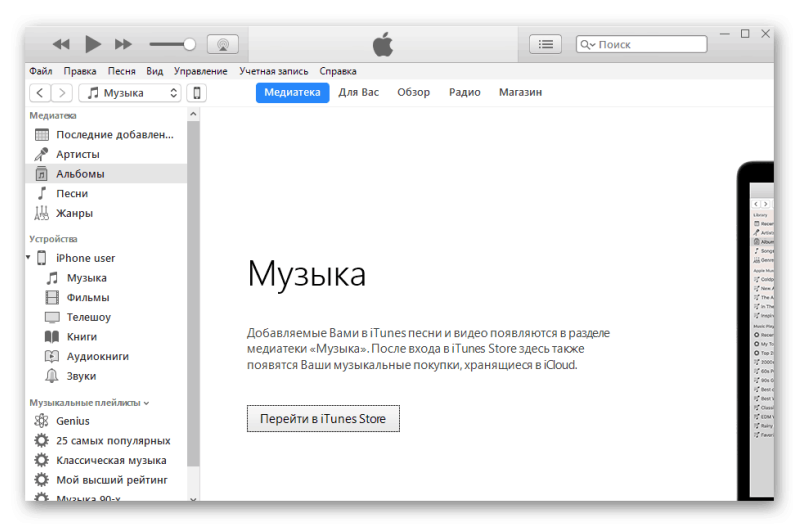Open the Правка menu
The width and height of the screenshot is (800, 527).
click(80, 71)
